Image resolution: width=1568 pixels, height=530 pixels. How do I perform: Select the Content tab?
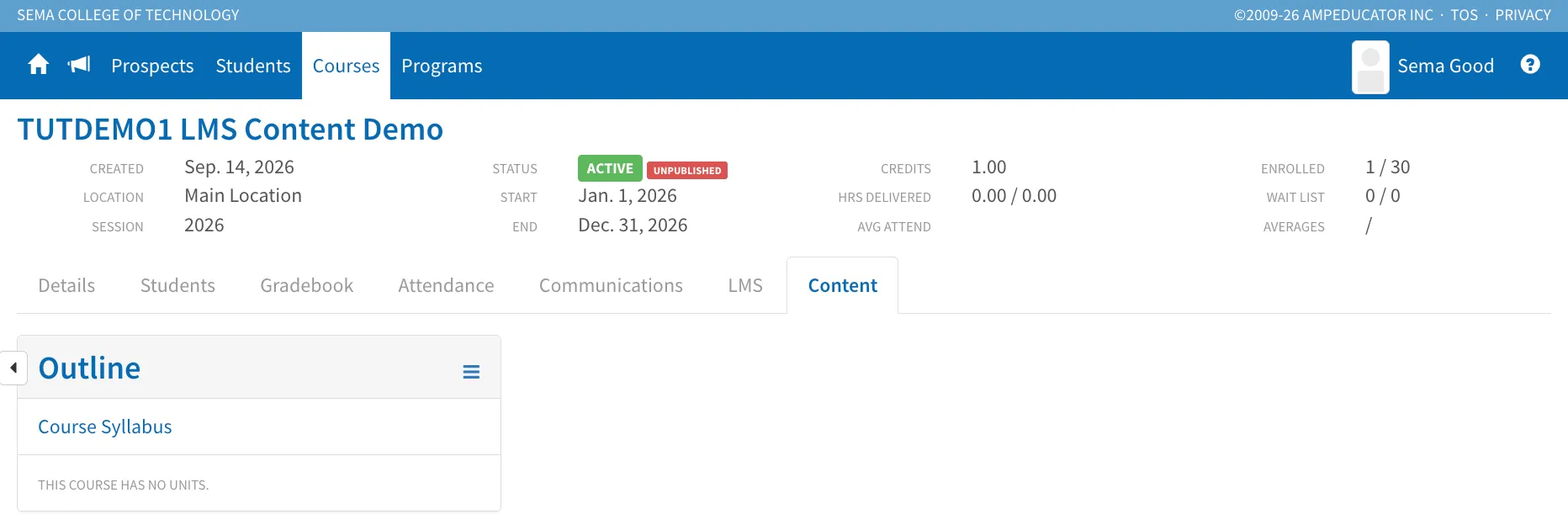coord(842,285)
